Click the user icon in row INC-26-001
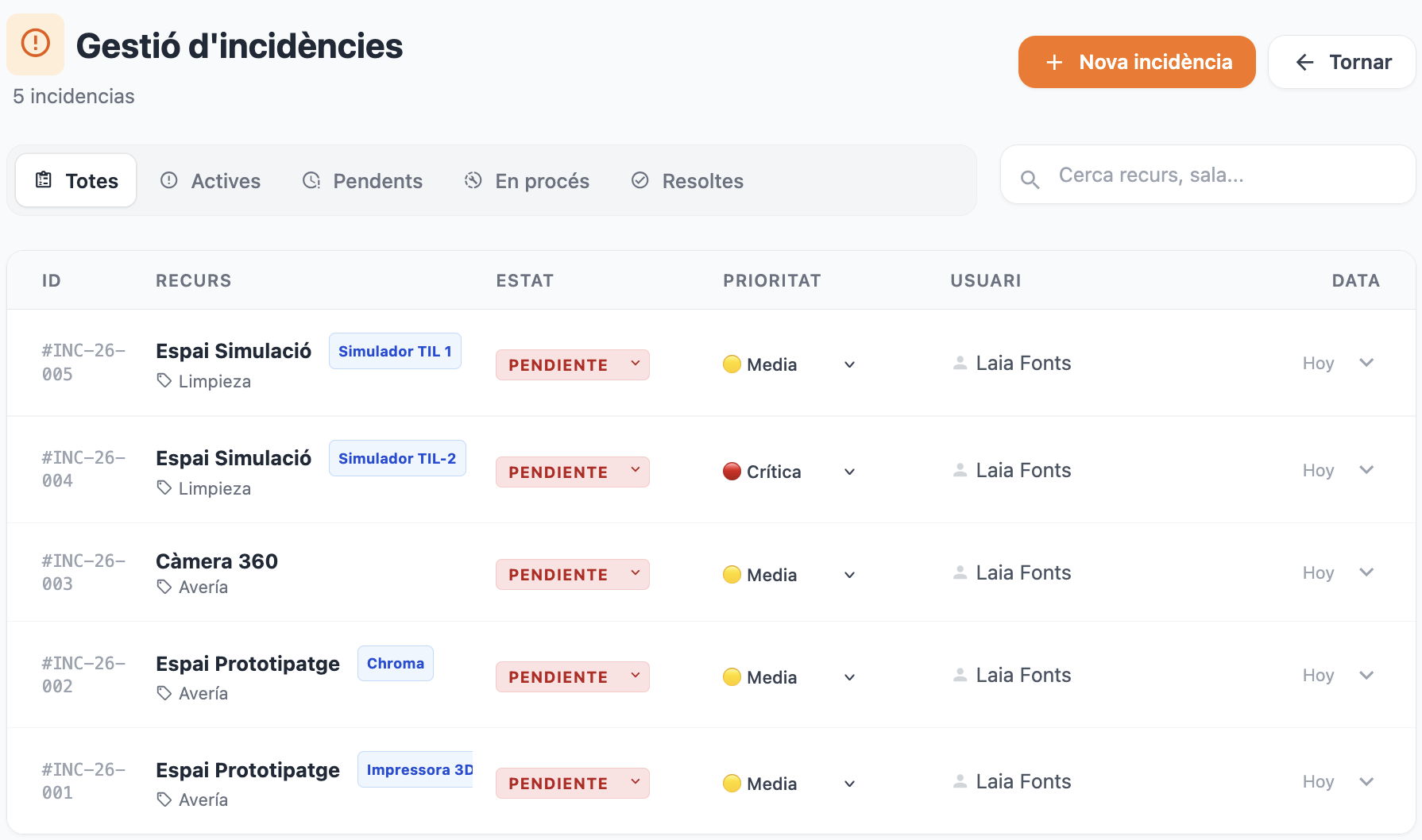The height and width of the screenshot is (840, 1422). pos(960,781)
